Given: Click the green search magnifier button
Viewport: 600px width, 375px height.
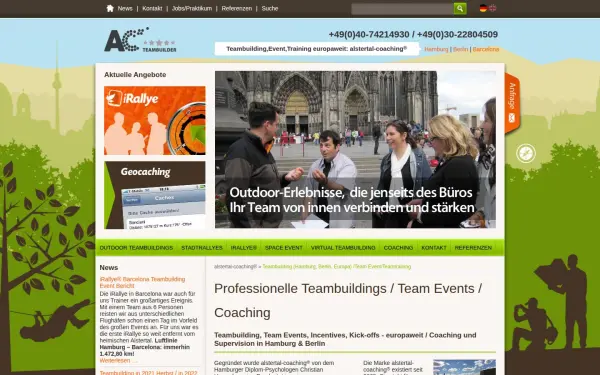Looking at the screenshot, I should point(460,8).
